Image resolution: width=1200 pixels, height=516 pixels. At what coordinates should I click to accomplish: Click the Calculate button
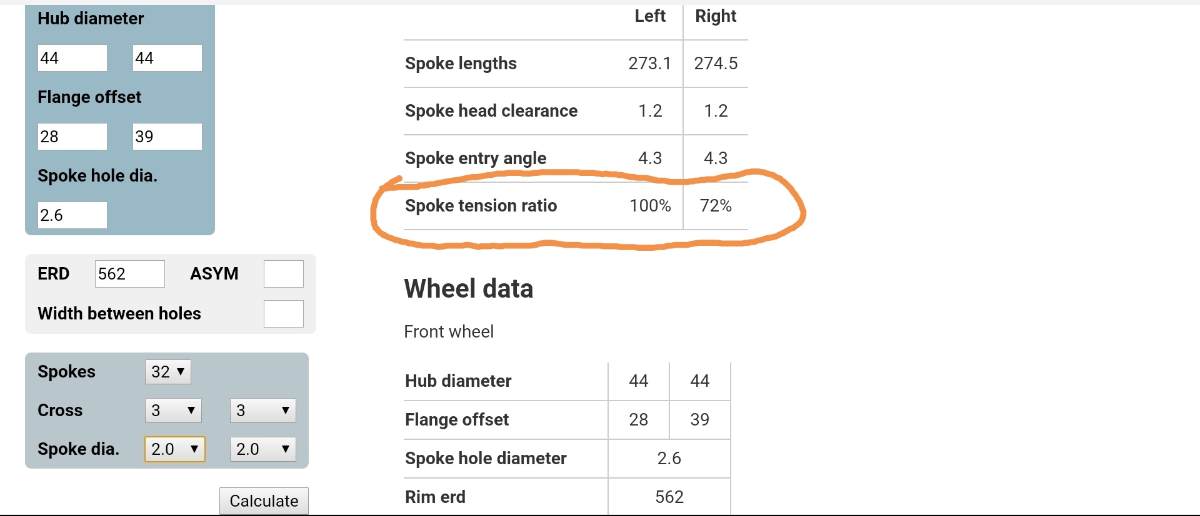tap(264, 501)
